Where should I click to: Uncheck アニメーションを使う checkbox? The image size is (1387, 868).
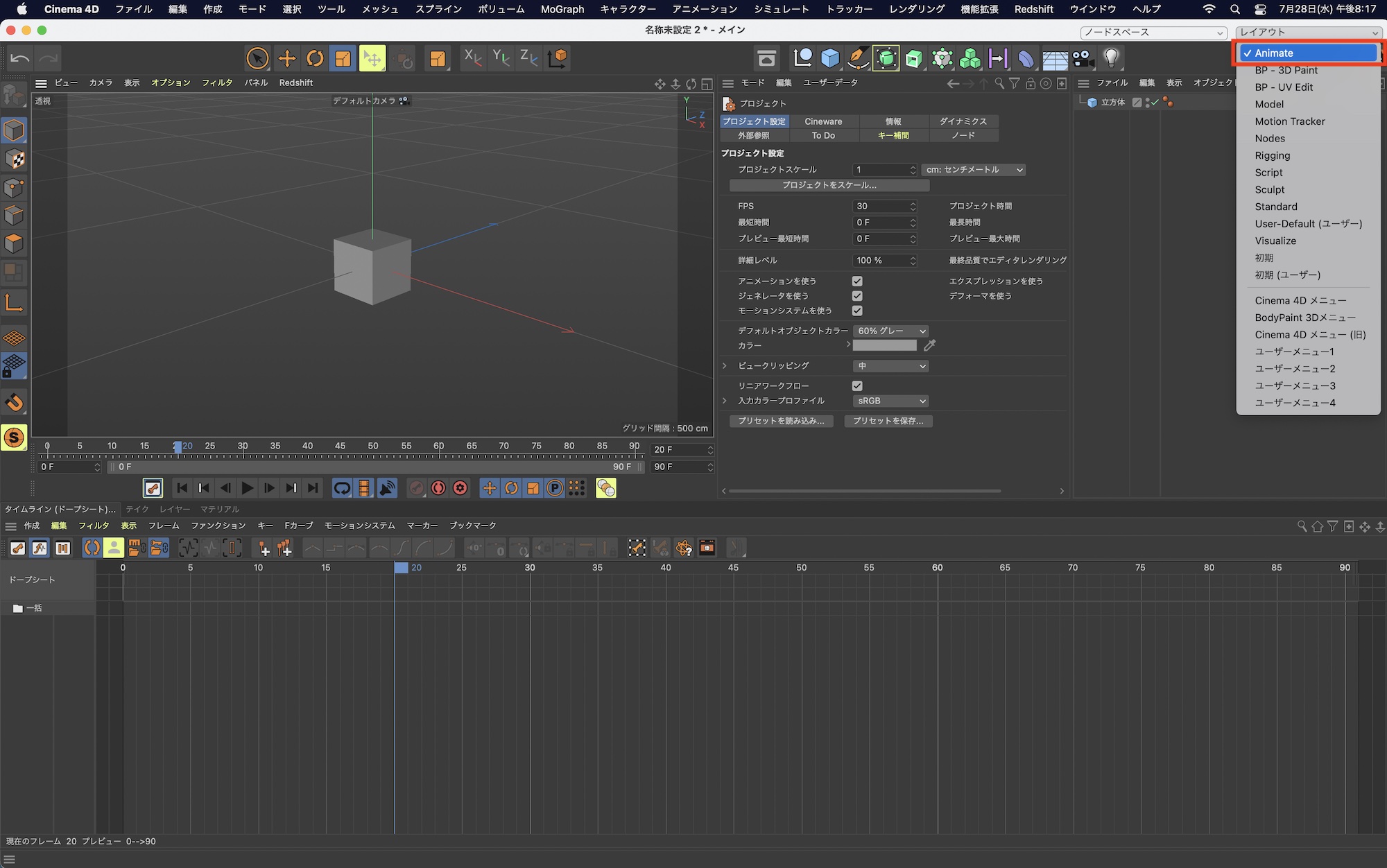(x=857, y=281)
